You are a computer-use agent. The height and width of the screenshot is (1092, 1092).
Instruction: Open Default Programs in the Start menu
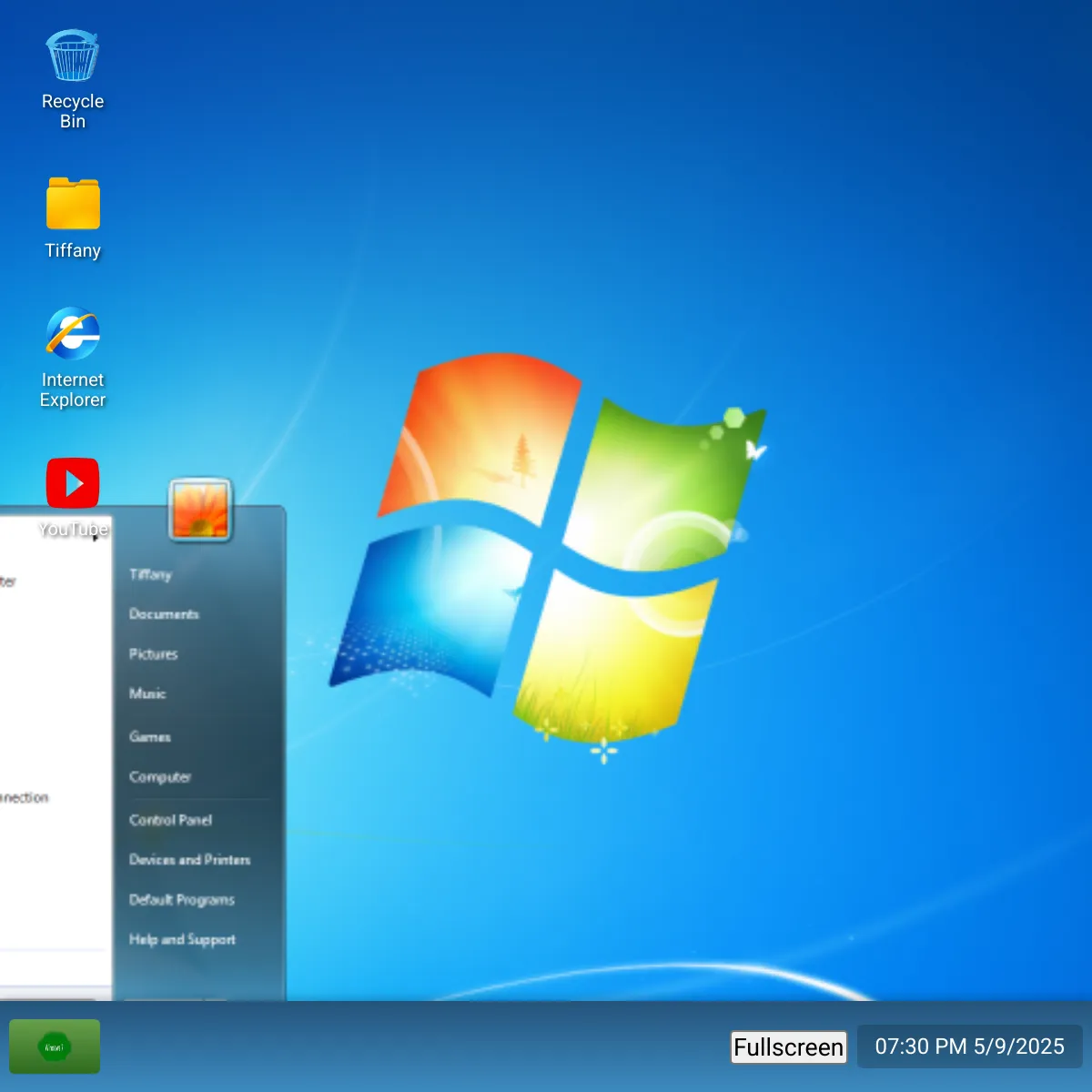click(182, 900)
